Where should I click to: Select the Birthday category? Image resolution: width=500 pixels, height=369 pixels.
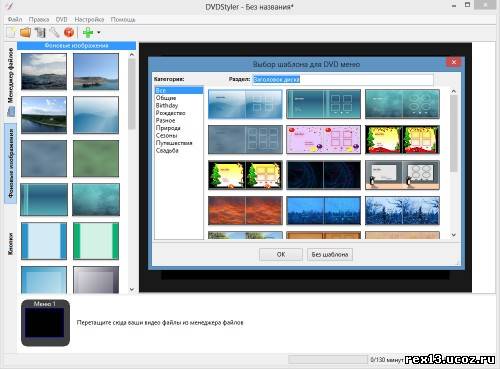tap(167, 105)
